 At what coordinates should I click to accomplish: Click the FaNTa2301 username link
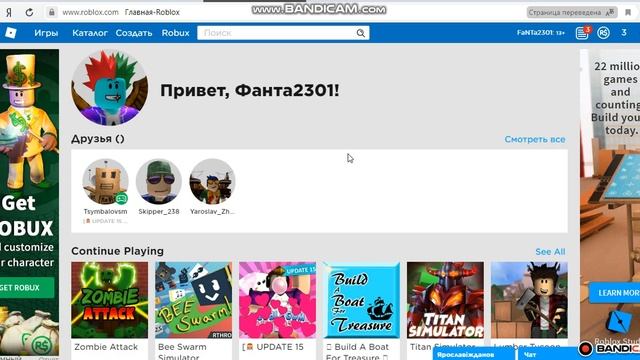click(x=541, y=33)
